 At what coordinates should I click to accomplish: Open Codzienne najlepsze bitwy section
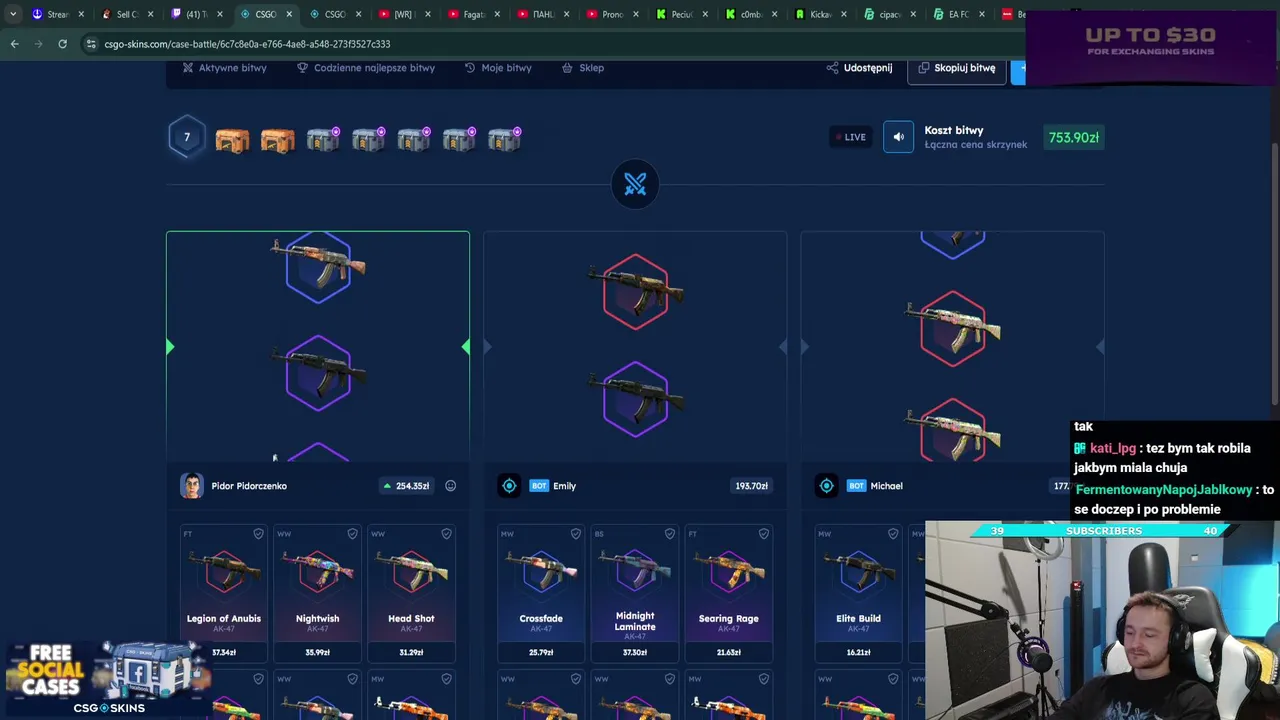(x=366, y=68)
